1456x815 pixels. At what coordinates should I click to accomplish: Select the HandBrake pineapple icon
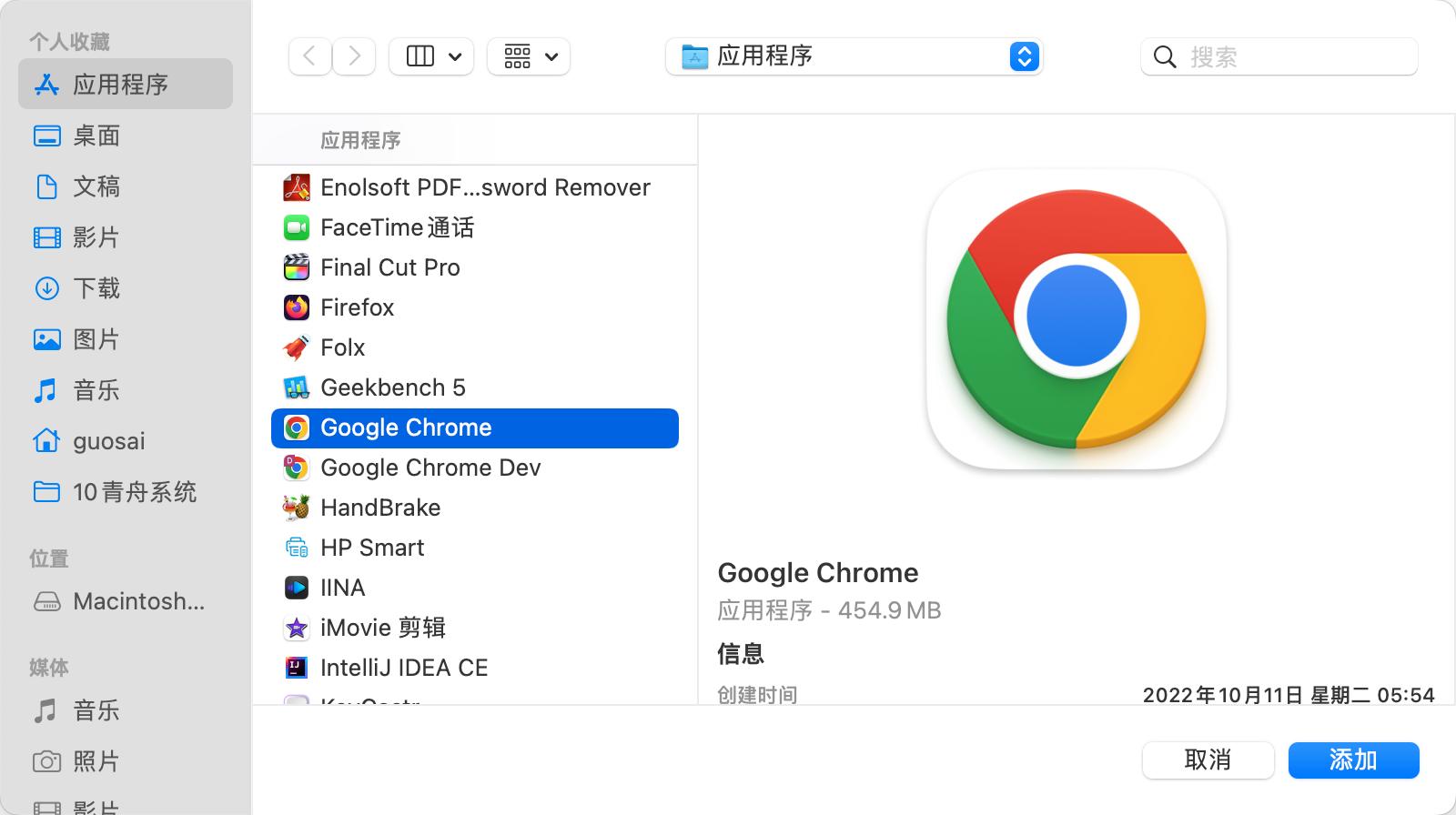(x=296, y=508)
